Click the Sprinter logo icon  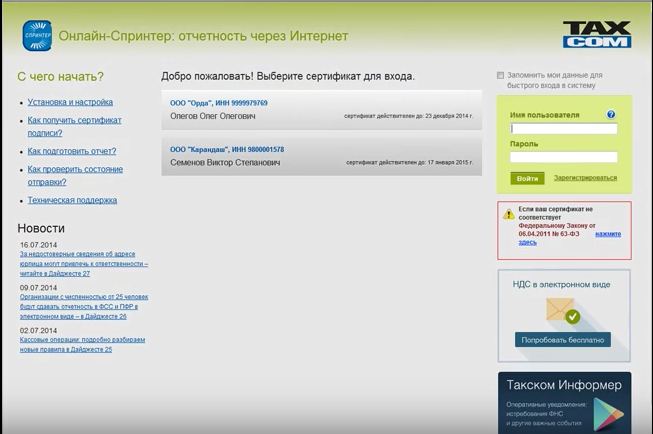pyautogui.click(x=37, y=36)
